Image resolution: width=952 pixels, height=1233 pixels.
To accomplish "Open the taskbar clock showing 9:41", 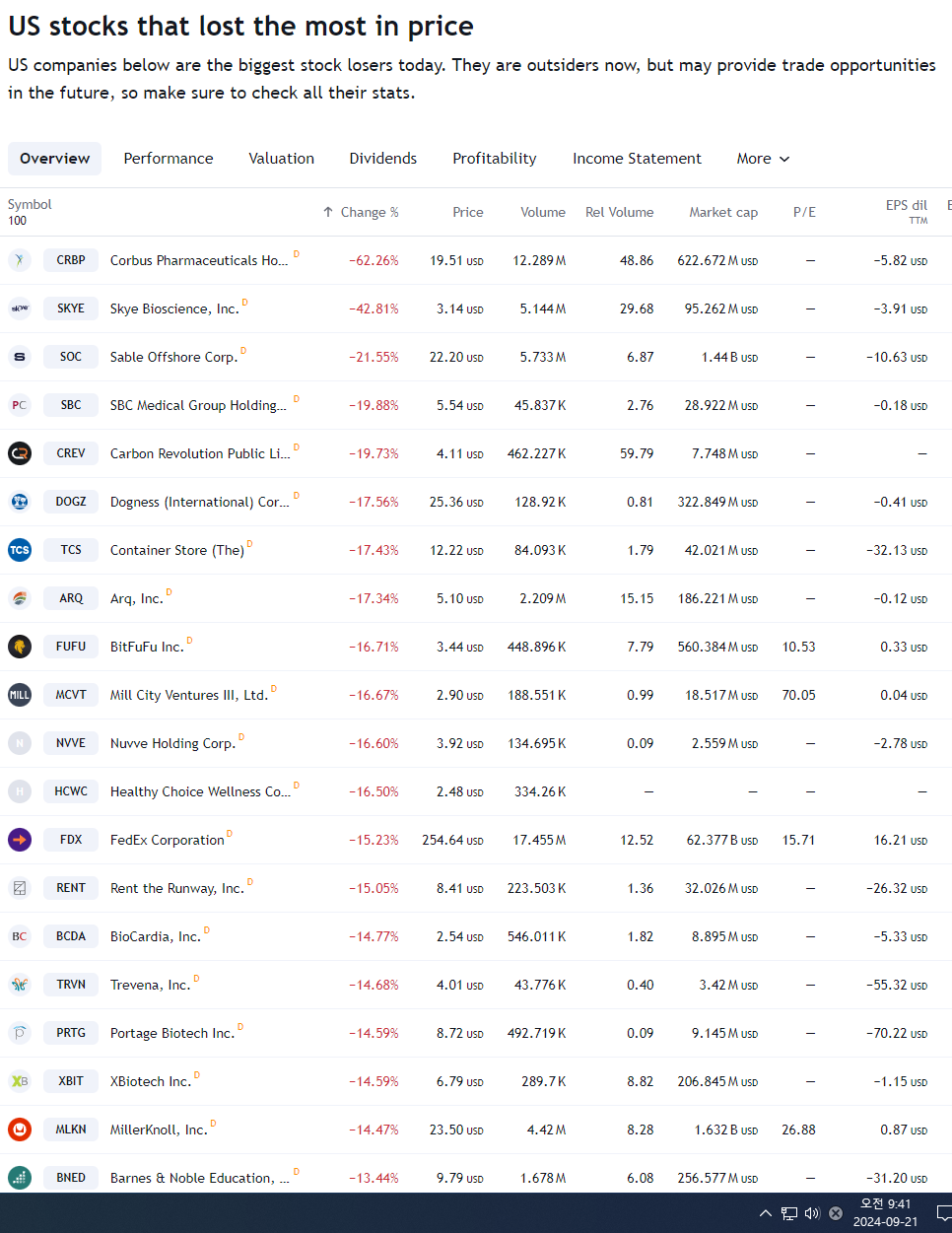I will [x=886, y=1213].
